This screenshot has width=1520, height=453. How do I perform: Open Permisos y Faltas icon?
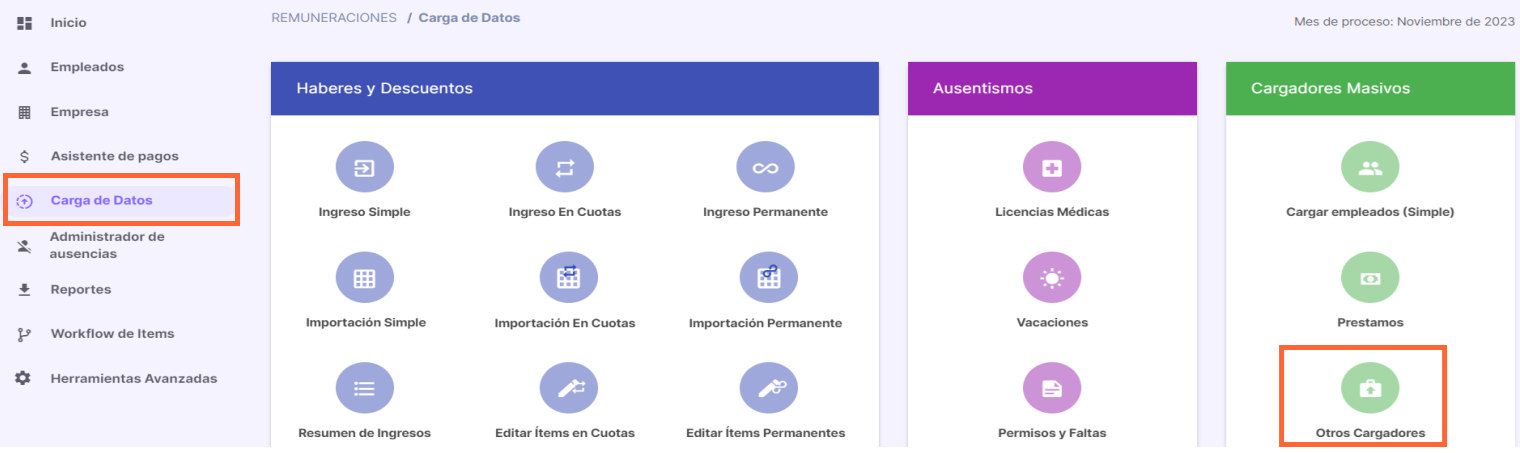(1052, 390)
